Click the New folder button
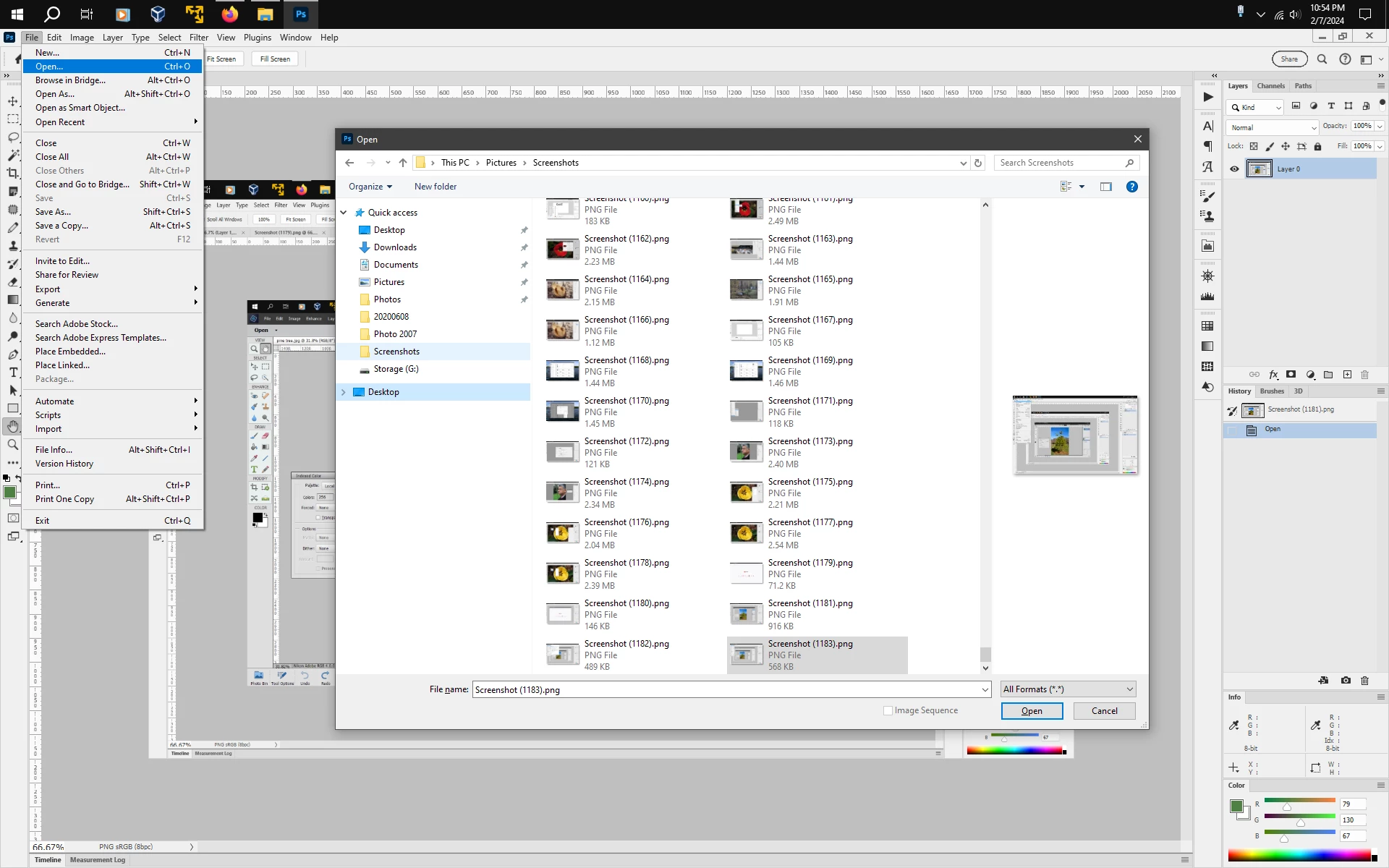The image size is (1389, 868). click(x=435, y=187)
